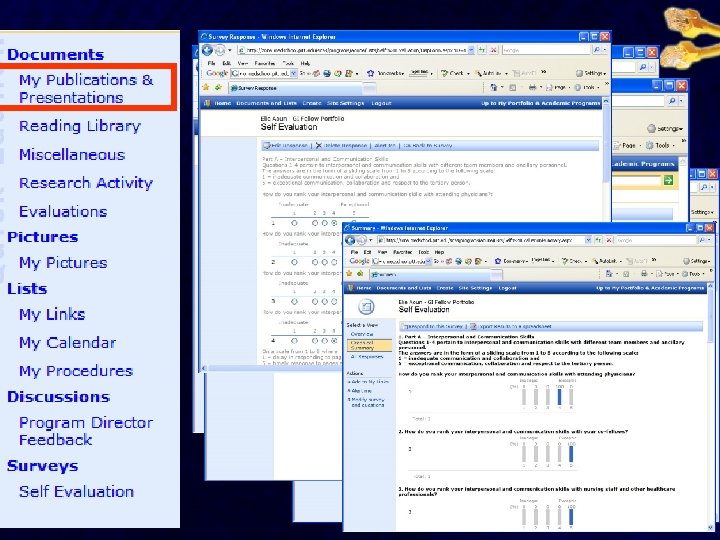Click export to spreadsheet icon in Summary window
The height and width of the screenshot is (540, 720).
473,326
